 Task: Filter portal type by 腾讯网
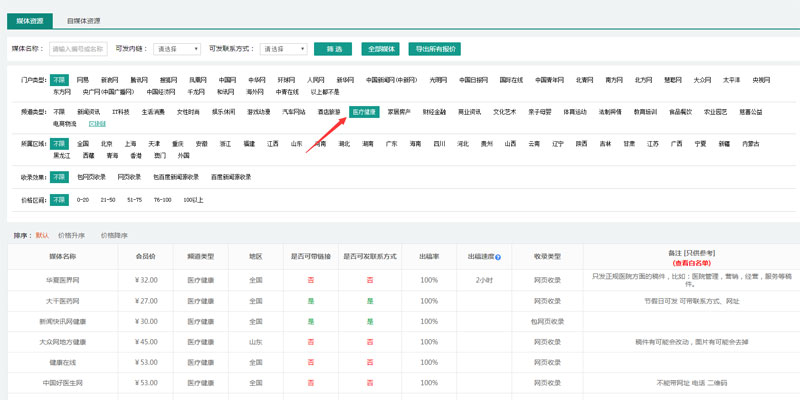(139, 80)
